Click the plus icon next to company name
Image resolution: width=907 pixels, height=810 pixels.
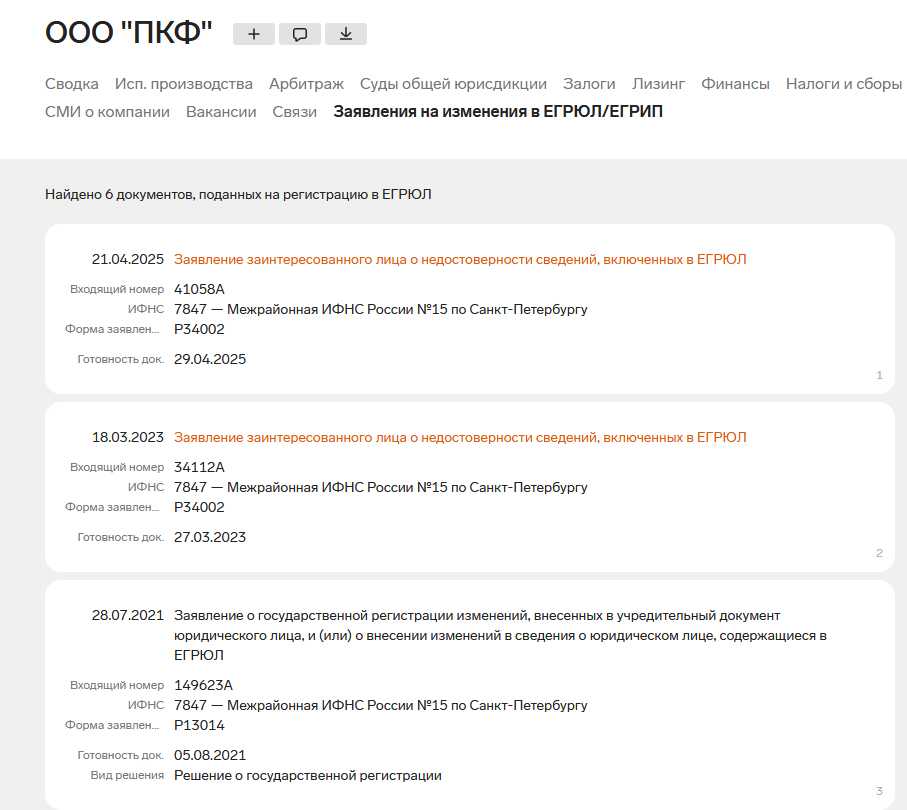tap(254, 34)
